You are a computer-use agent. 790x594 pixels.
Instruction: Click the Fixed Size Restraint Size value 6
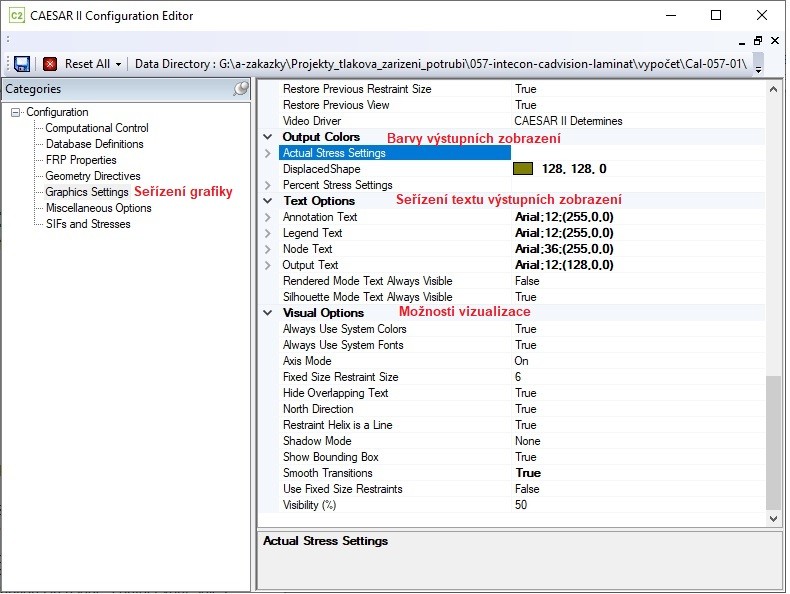point(518,377)
